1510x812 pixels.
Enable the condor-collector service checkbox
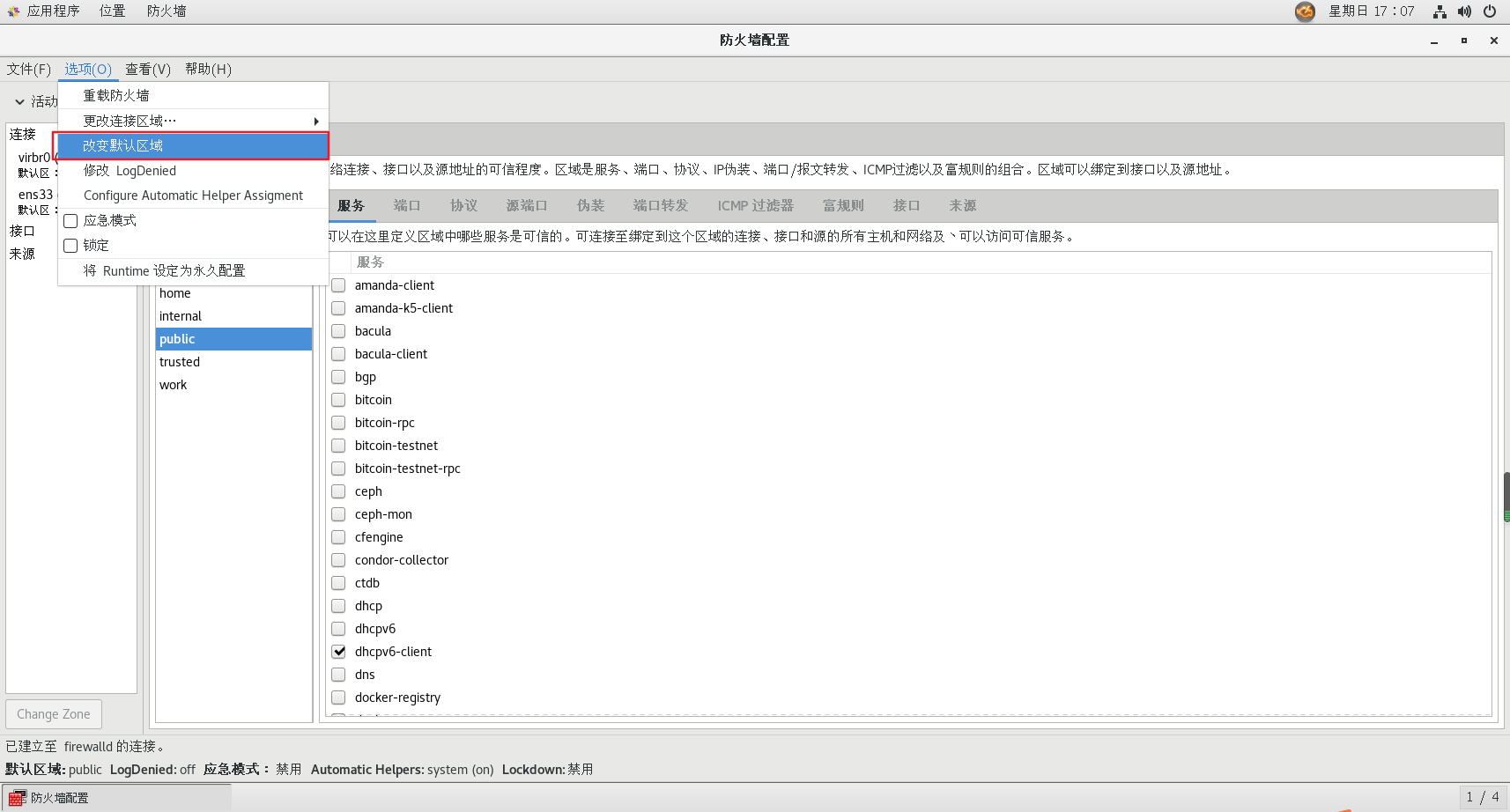pyautogui.click(x=338, y=560)
